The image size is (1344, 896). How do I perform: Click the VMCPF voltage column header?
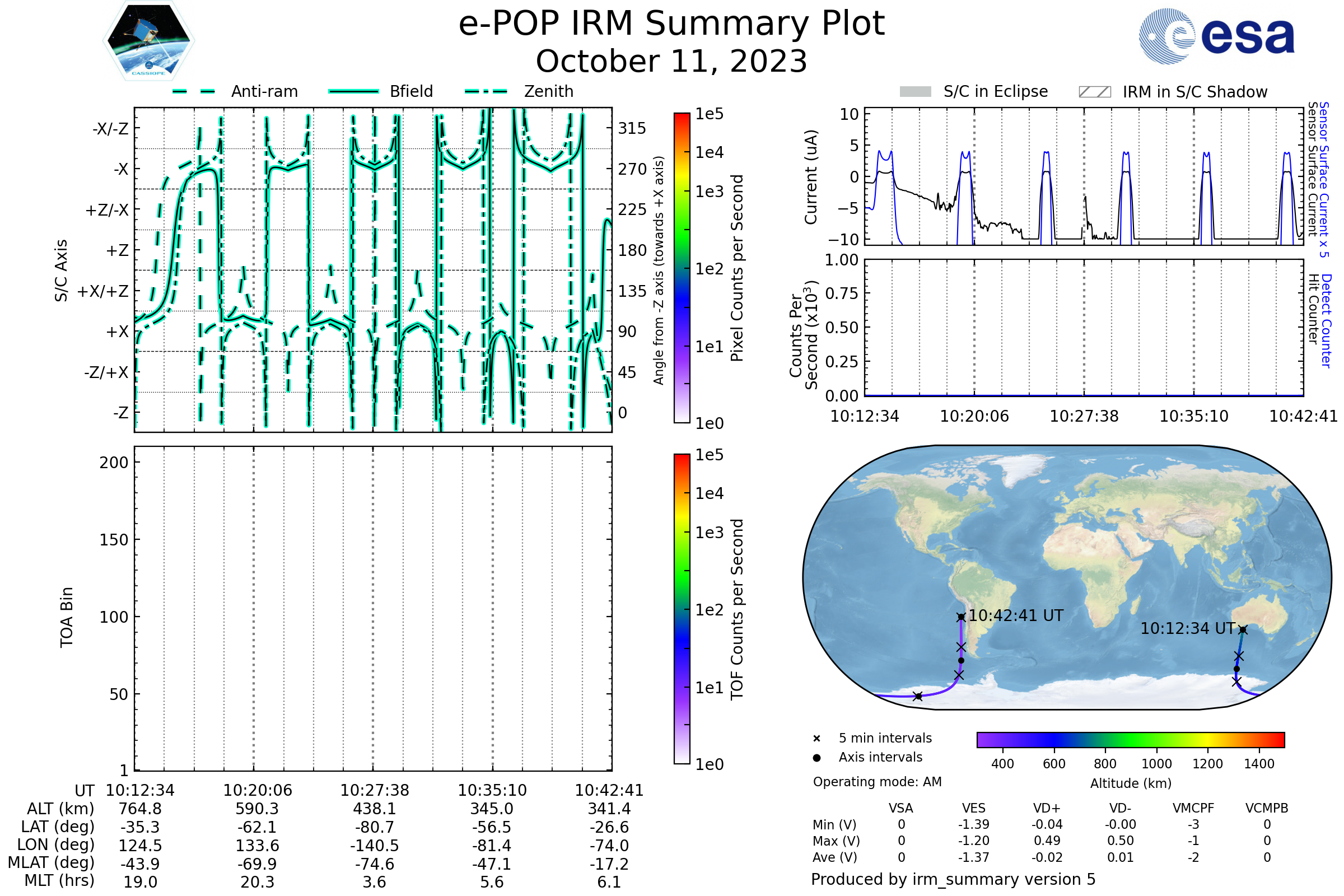coord(1193,809)
